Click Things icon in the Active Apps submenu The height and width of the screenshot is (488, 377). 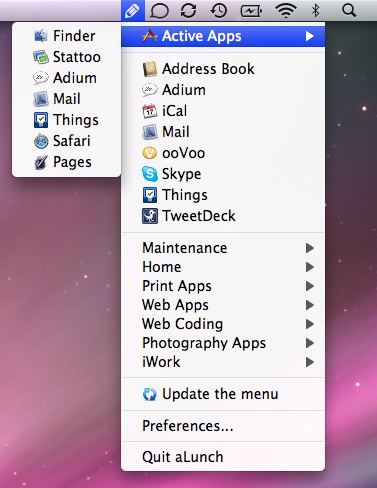tap(41, 120)
